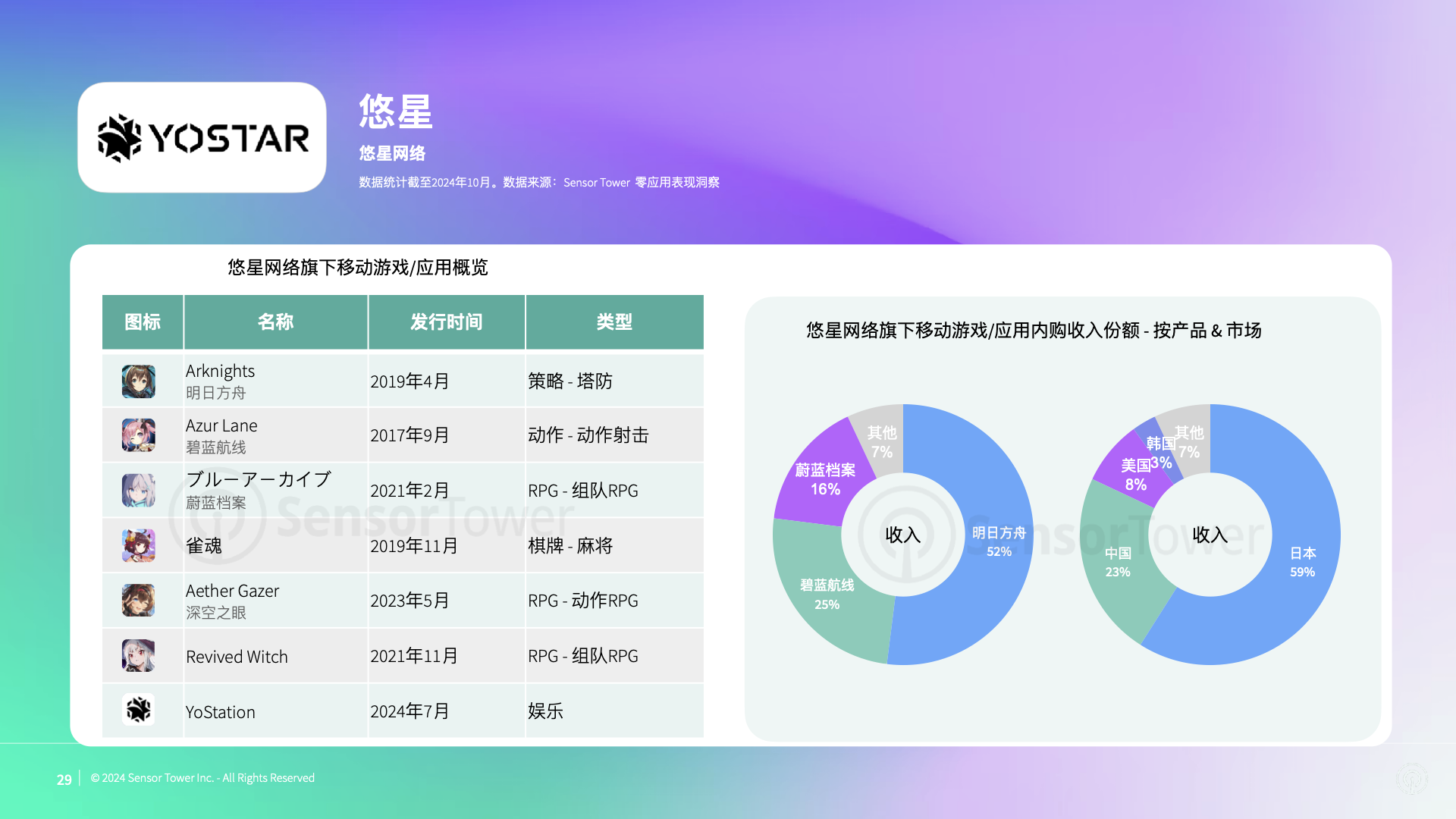Click the Sensor Tower copyright notice
This screenshot has height=819, width=1456.
click(202, 778)
